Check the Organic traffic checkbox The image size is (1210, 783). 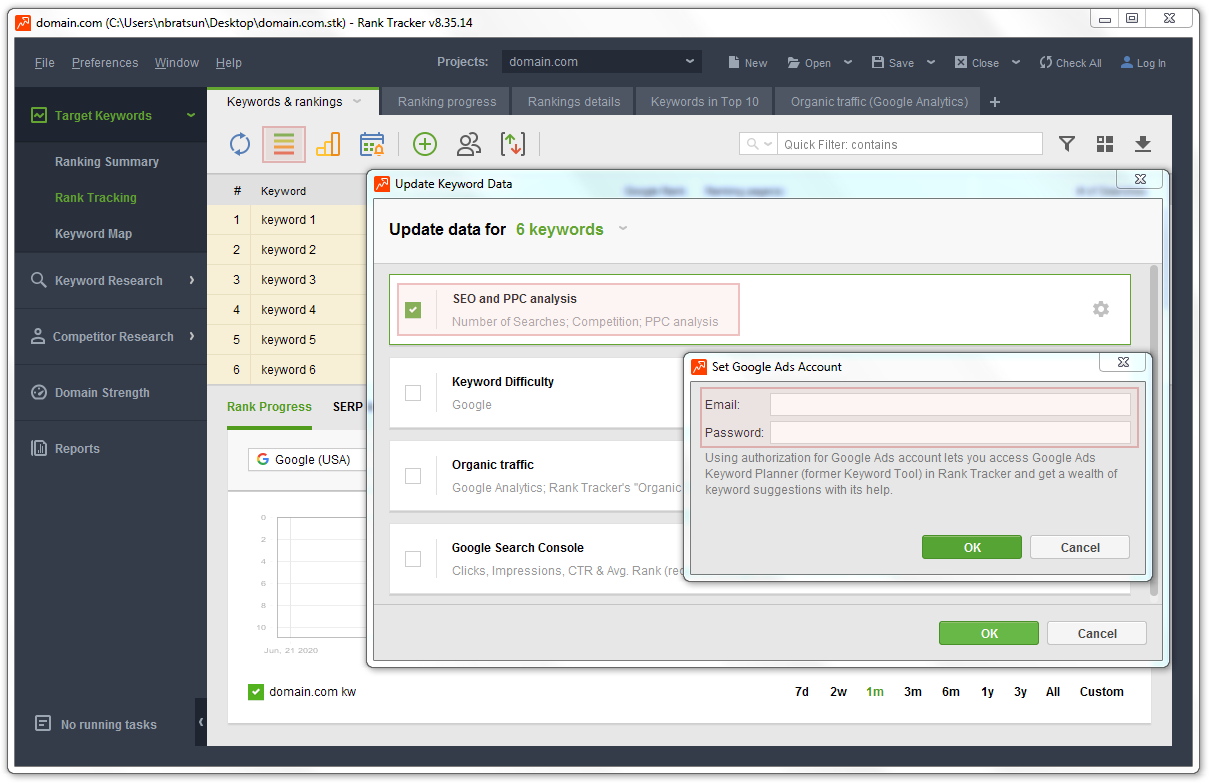coord(413,476)
